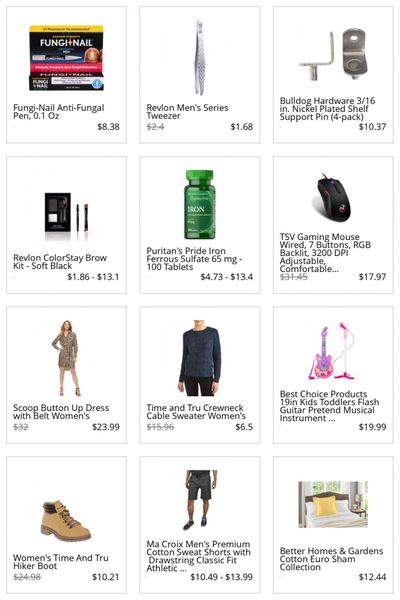400x600 pixels.
Task: Open the Scoop Button Up Dress photo
Action: (x=66, y=358)
